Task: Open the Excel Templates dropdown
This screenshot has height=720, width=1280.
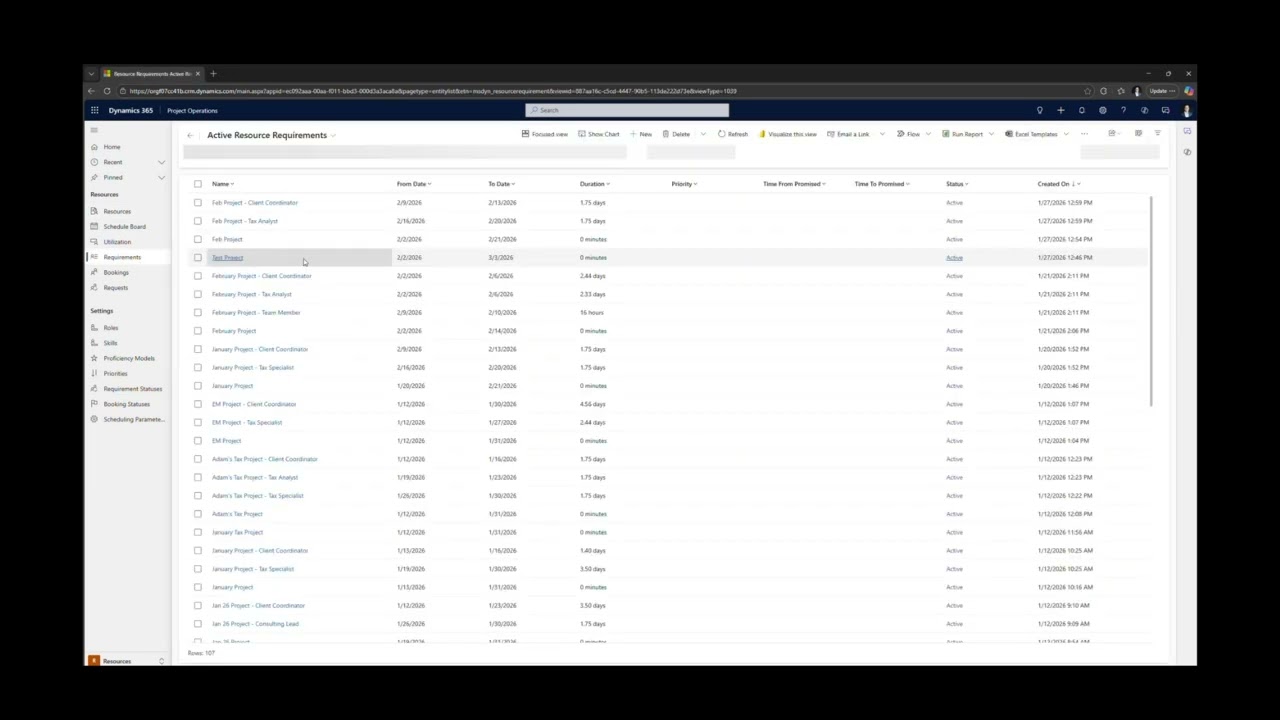Action: (1066, 134)
